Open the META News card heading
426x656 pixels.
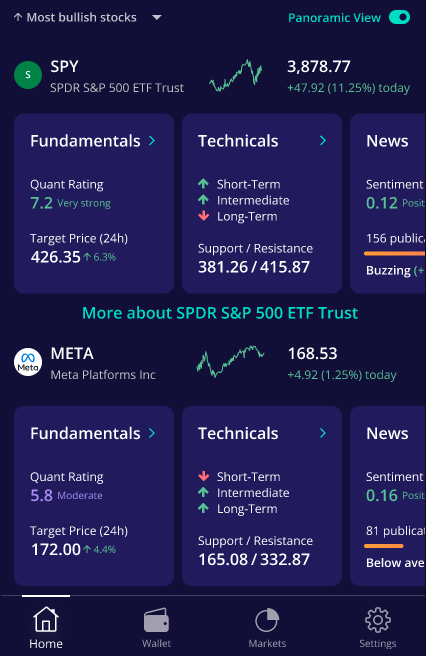coord(387,433)
